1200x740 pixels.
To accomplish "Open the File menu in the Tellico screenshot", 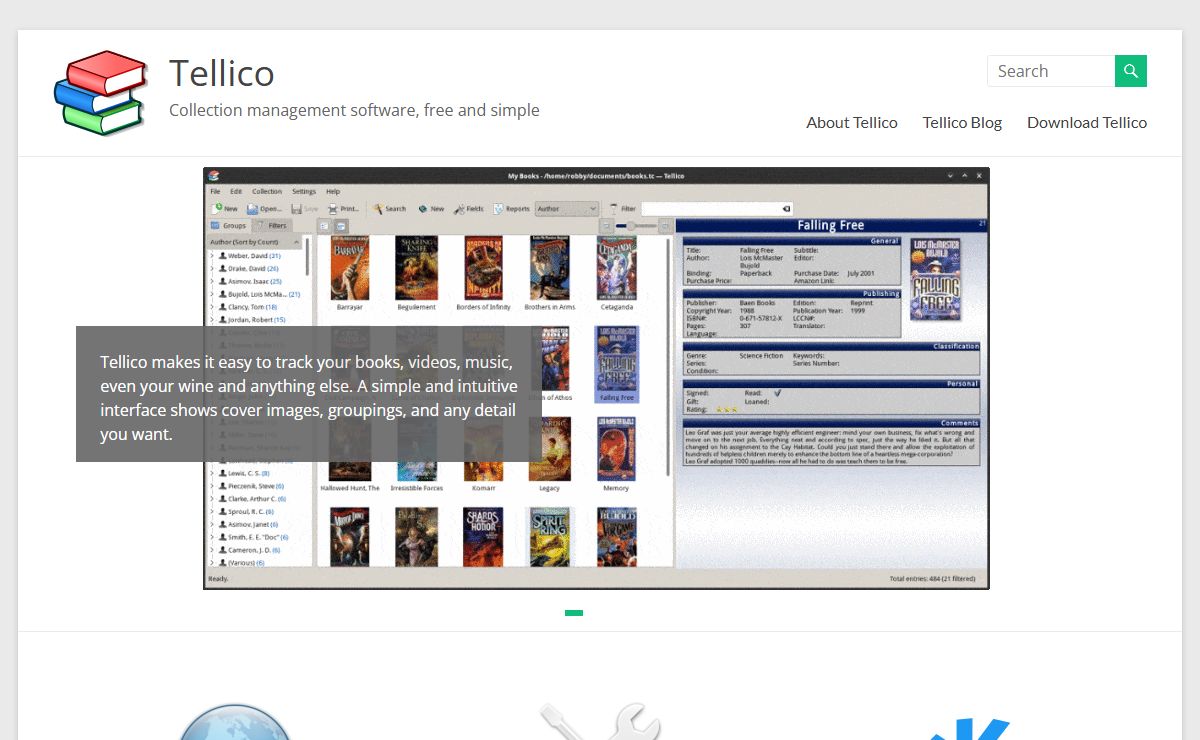I will tap(215, 191).
